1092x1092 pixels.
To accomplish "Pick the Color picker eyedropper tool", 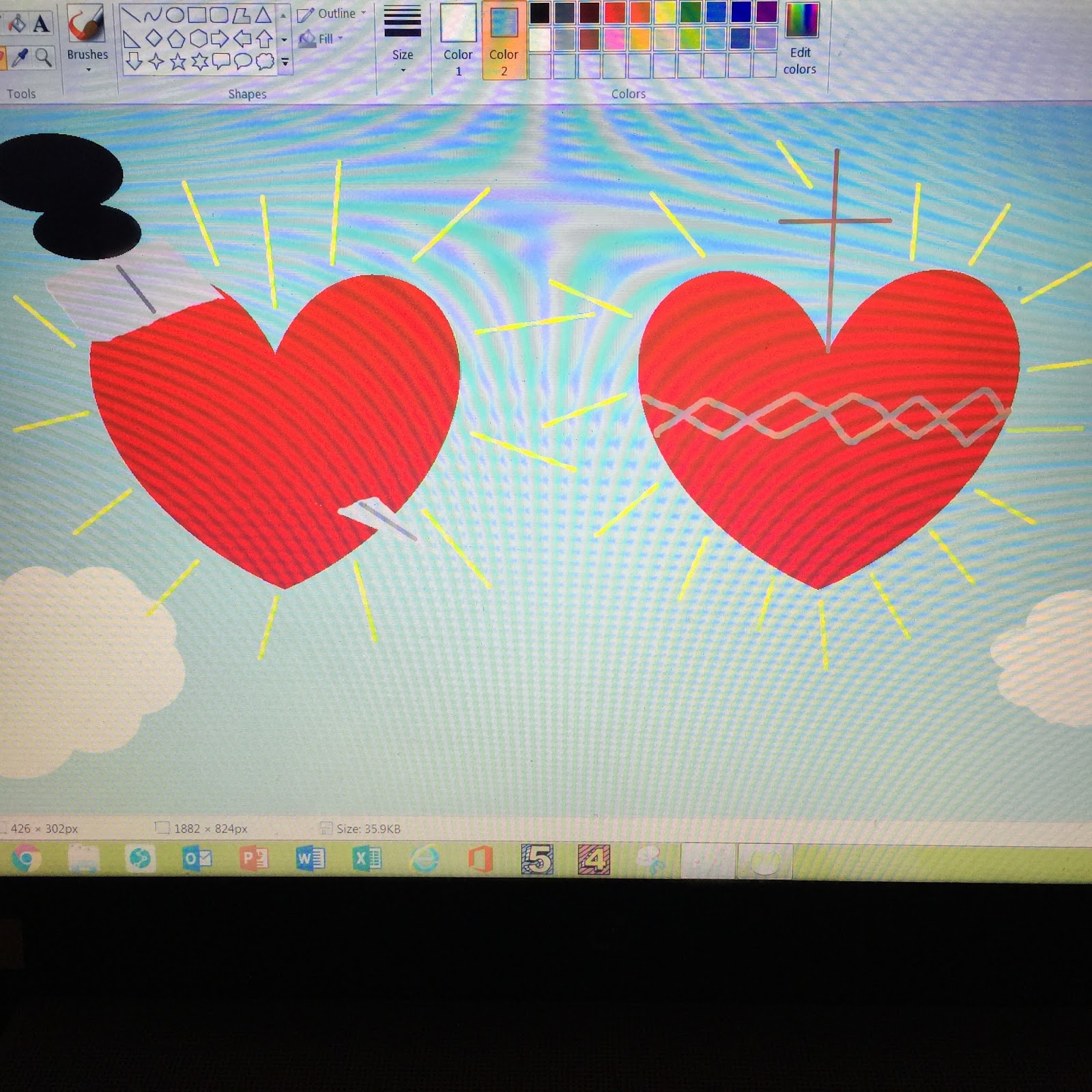I will click(x=20, y=58).
